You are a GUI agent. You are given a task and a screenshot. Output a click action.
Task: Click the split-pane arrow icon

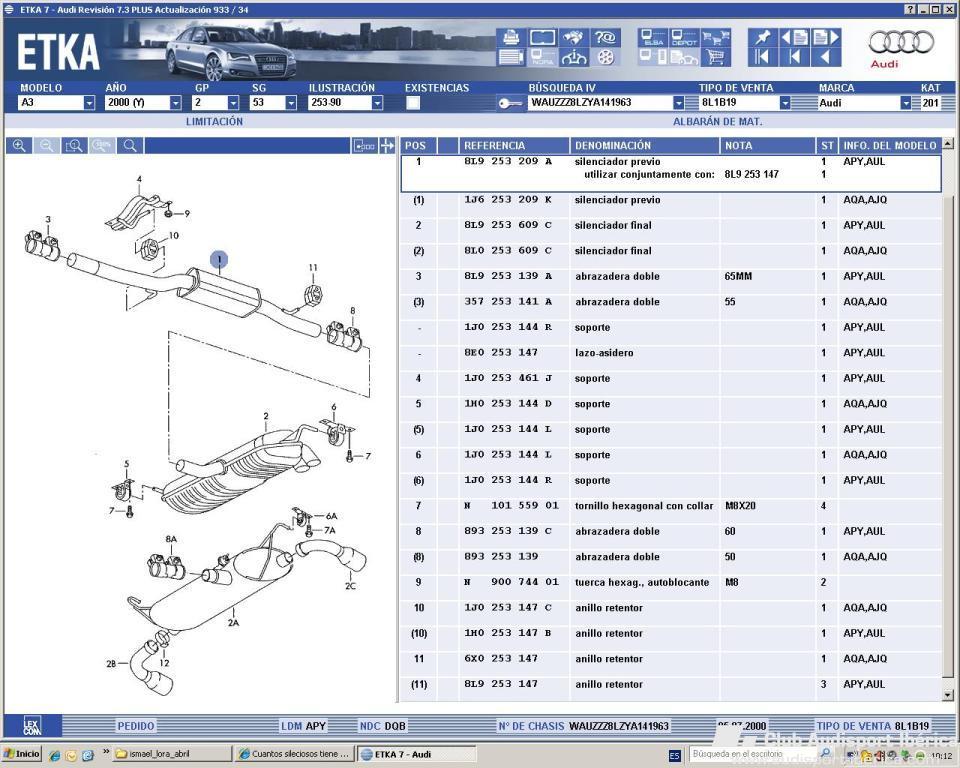387,146
